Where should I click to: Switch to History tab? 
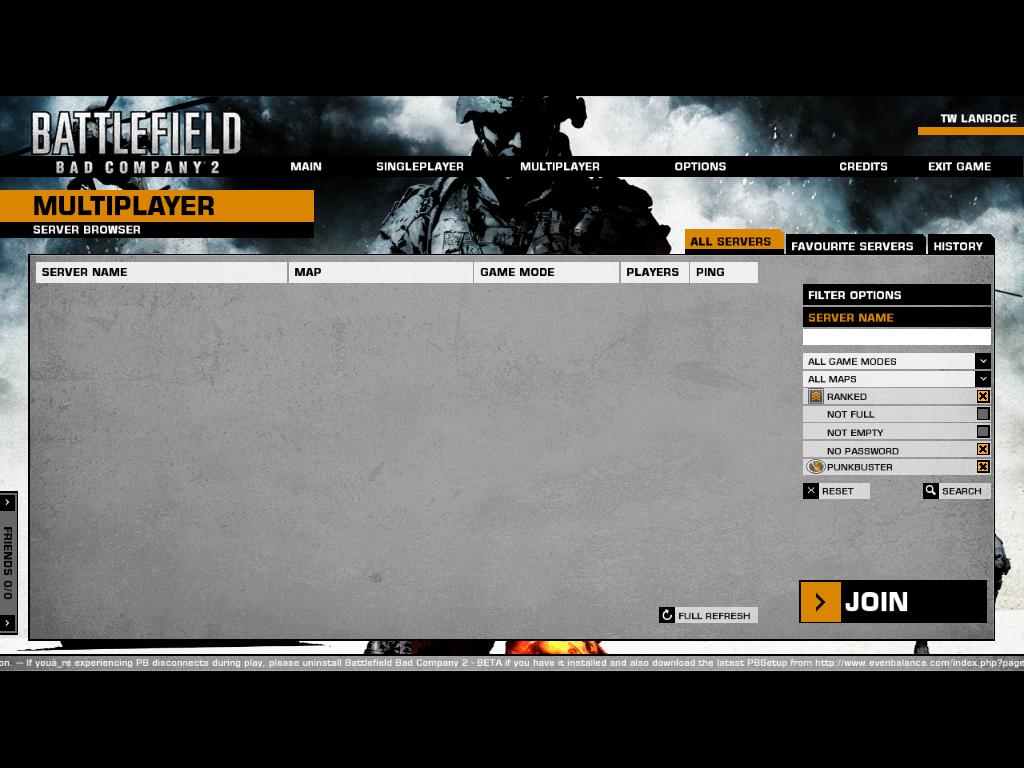coord(959,246)
